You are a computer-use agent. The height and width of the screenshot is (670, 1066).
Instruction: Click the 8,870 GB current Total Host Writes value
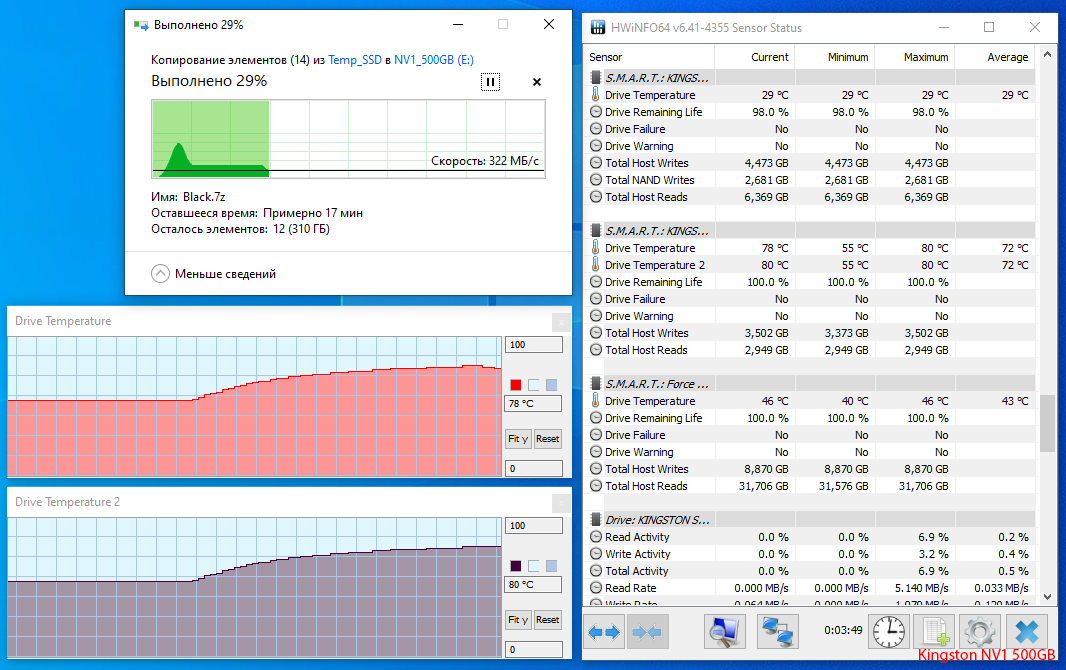click(766, 469)
